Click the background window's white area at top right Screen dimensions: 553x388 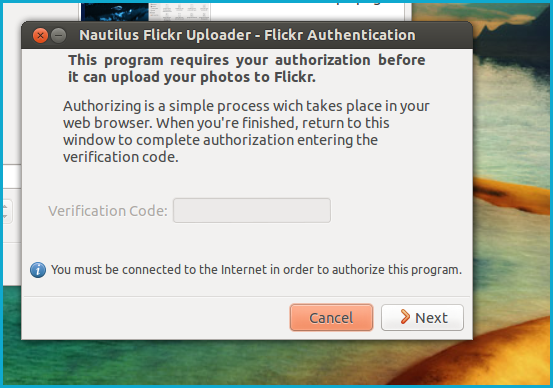308,12
